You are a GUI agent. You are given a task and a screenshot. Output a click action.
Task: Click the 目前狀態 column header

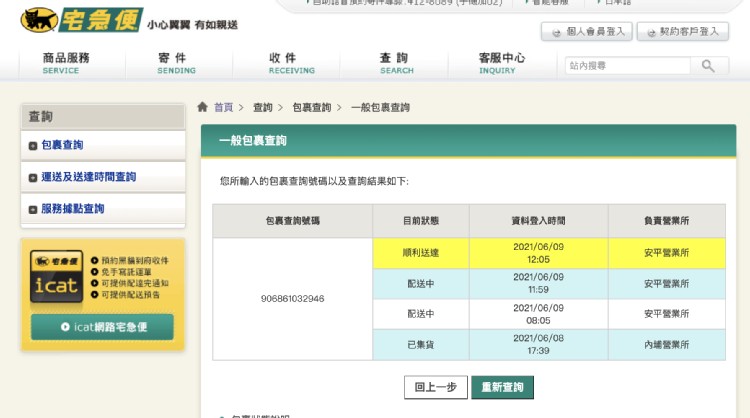tap(421, 221)
